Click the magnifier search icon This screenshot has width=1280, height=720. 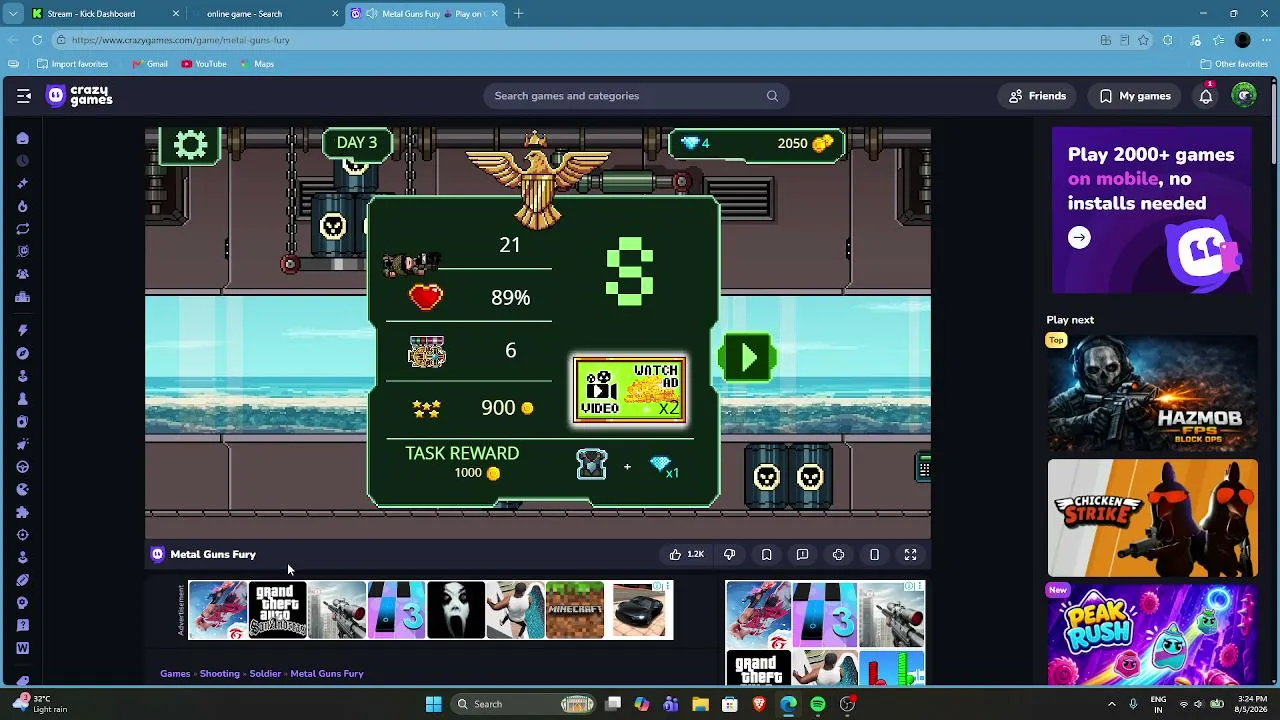pyautogui.click(x=772, y=96)
